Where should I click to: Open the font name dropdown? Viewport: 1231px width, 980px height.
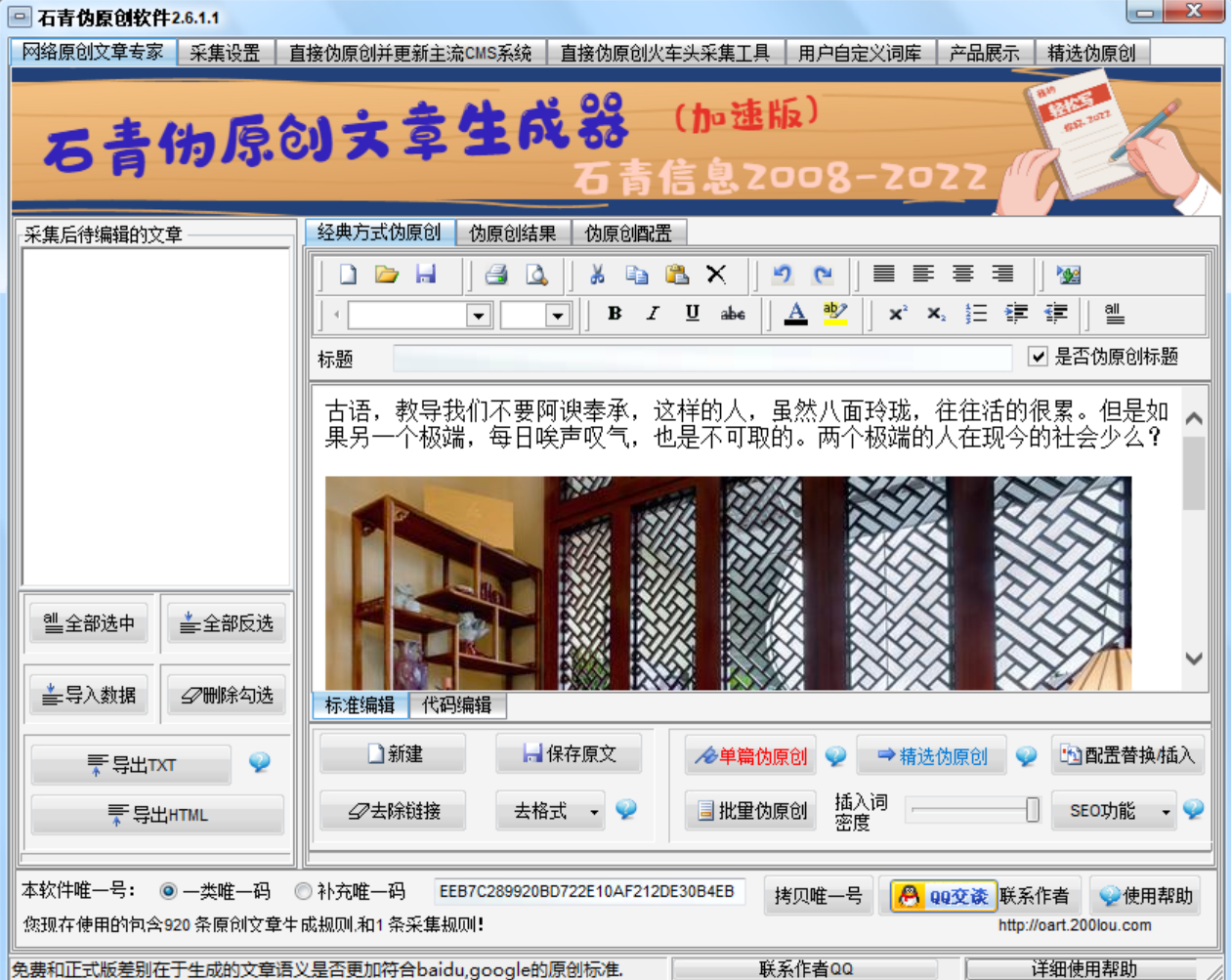[x=478, y=315]
